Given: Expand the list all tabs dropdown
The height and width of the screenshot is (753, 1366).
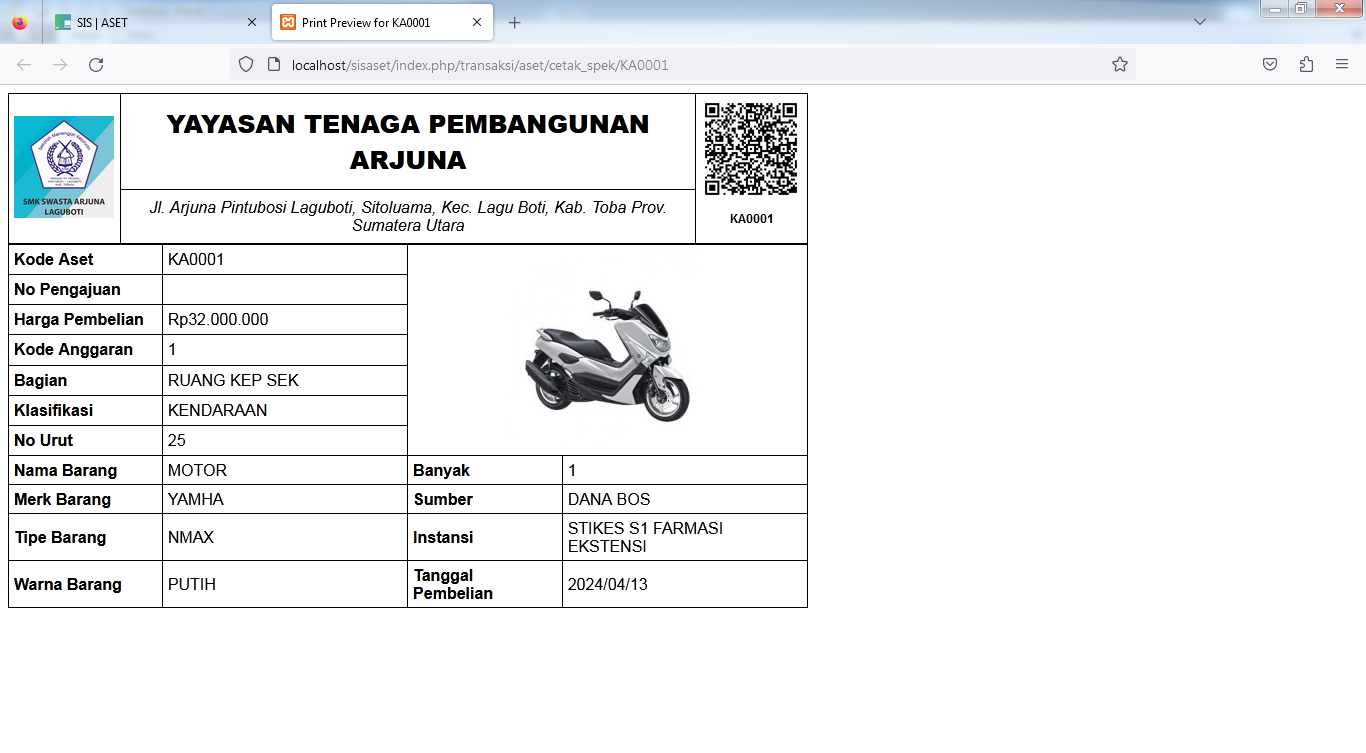Looking at the screenshot, I should [x=1200, y=22].
